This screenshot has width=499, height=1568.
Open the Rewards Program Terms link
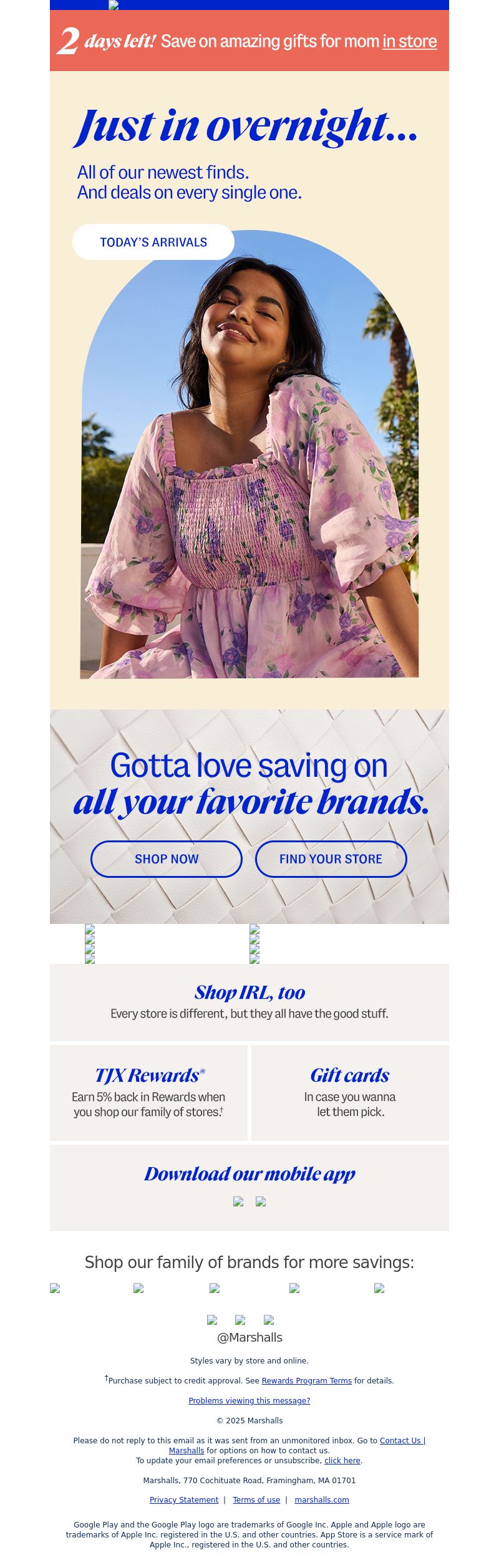(307, 1381)
